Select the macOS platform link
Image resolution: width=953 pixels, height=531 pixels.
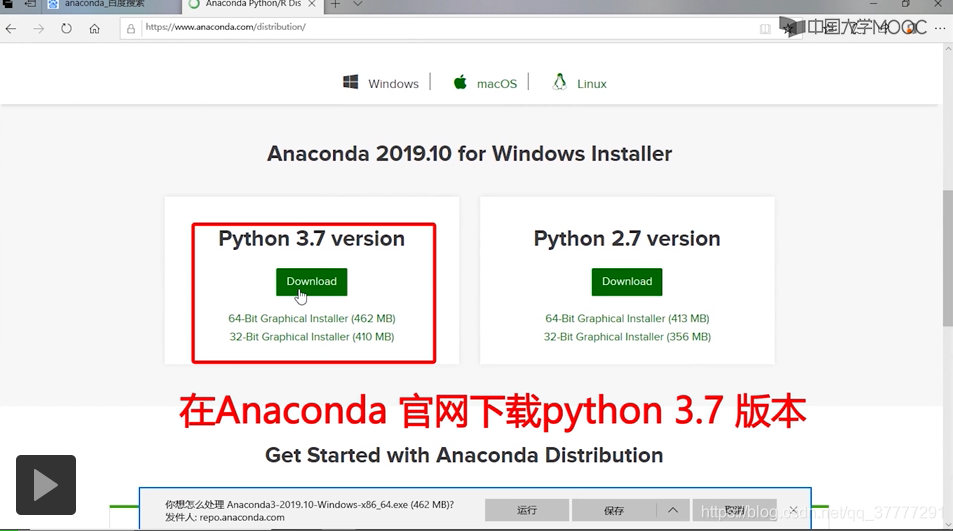pyautogui.click(x=497, y=84)
